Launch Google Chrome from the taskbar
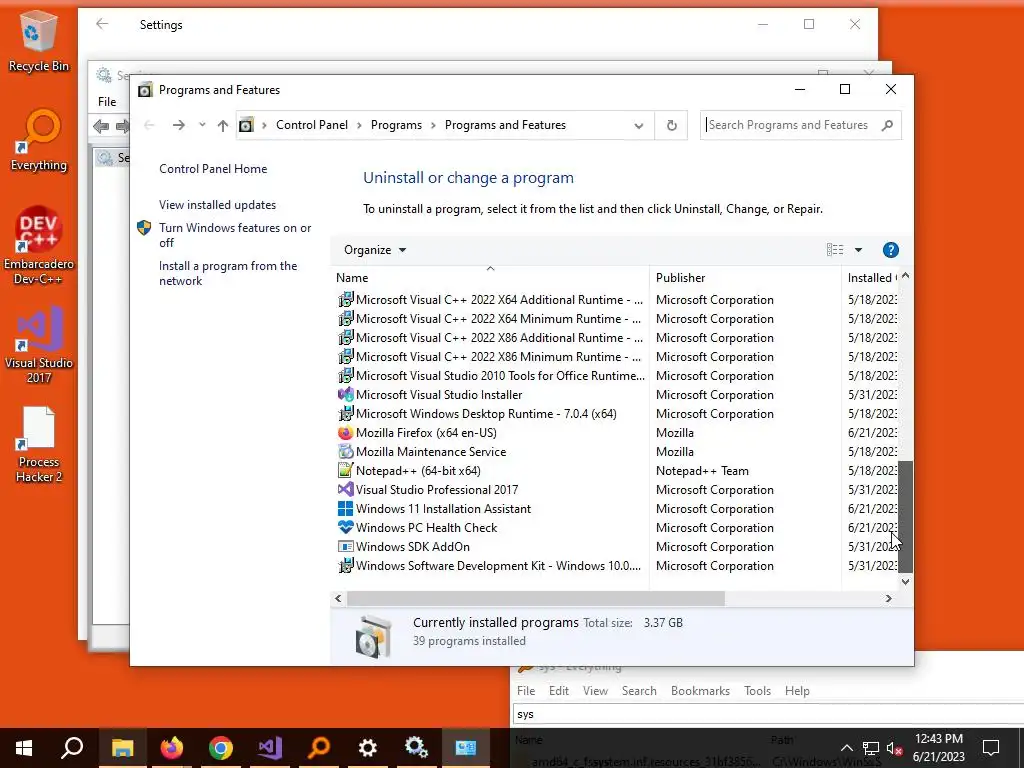1024x768 pixels. coord(221,748)
